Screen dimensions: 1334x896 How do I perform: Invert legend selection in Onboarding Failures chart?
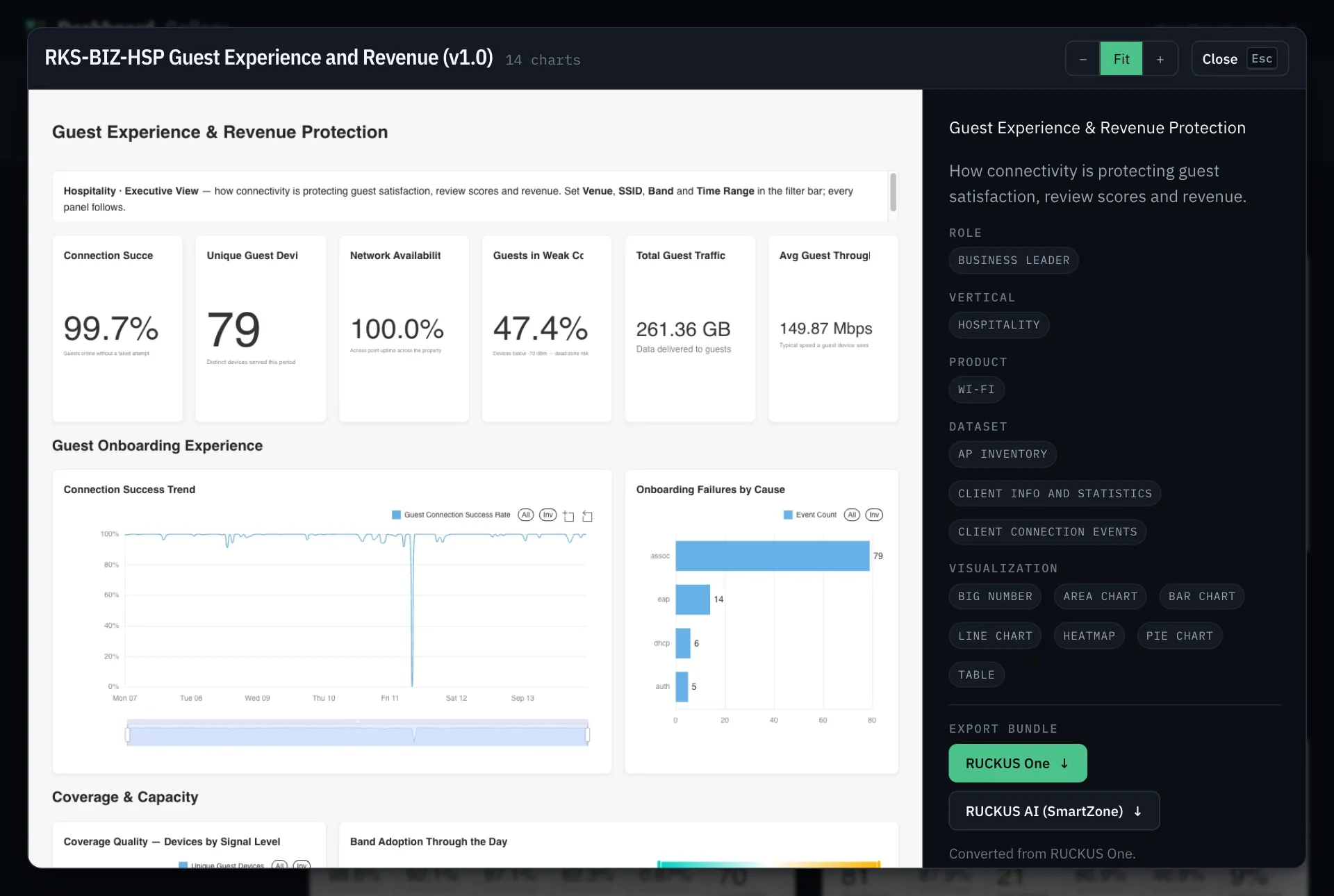(874, 515)
